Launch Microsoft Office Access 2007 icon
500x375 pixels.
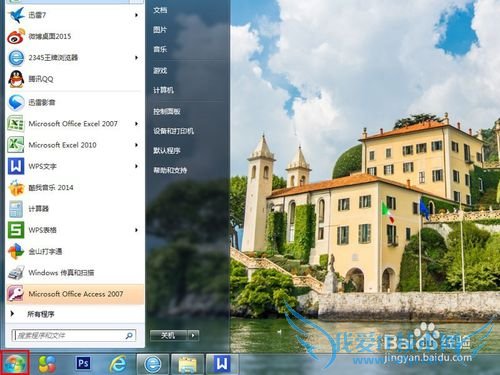(x=16, y=294)
